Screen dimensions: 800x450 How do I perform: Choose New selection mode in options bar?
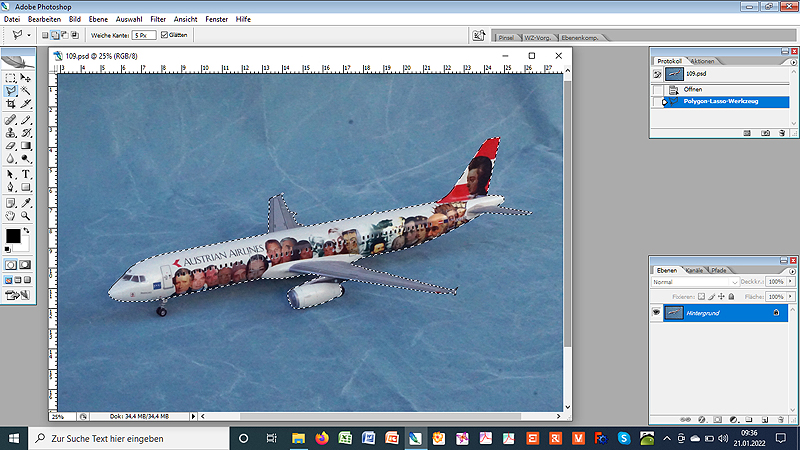coord(45,35)
